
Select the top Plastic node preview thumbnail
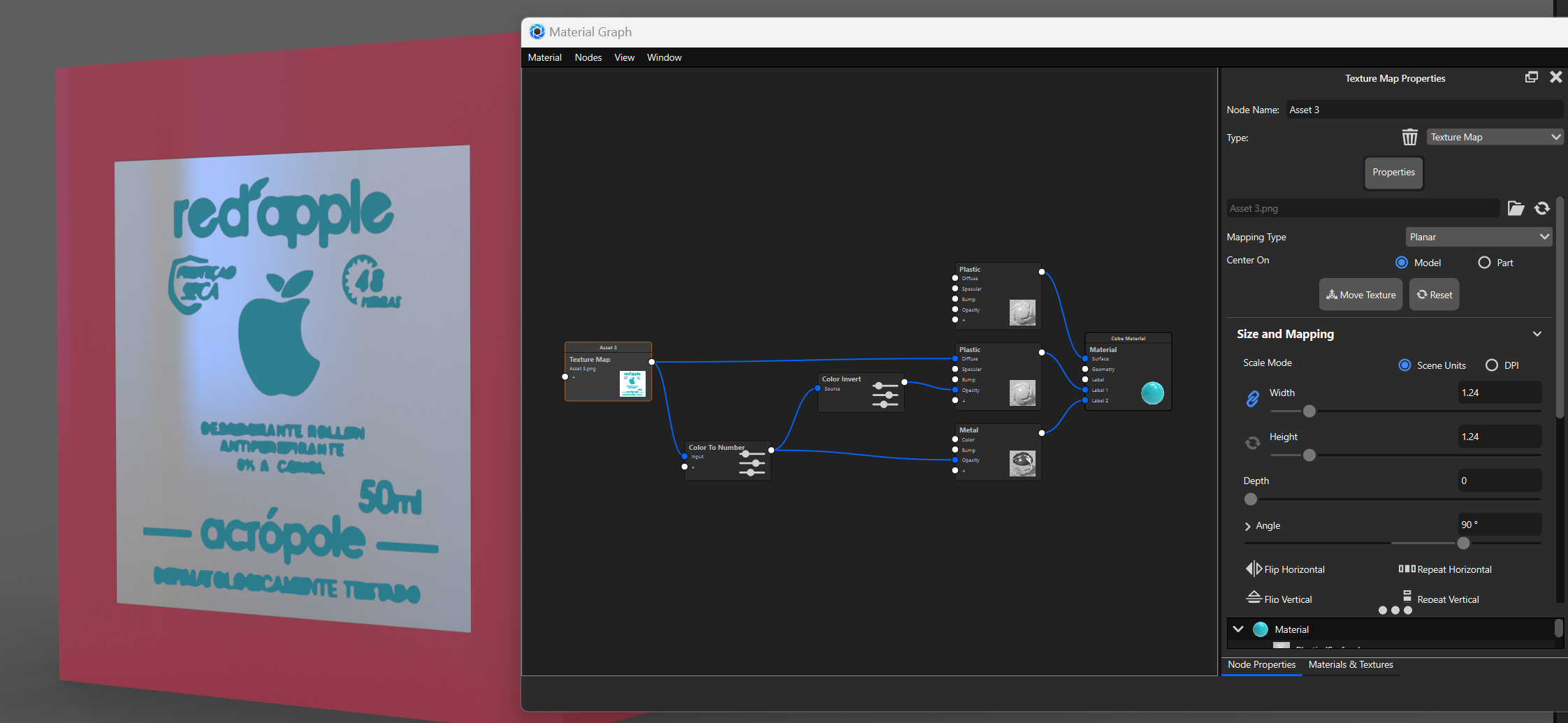(x=1022, y=312)
